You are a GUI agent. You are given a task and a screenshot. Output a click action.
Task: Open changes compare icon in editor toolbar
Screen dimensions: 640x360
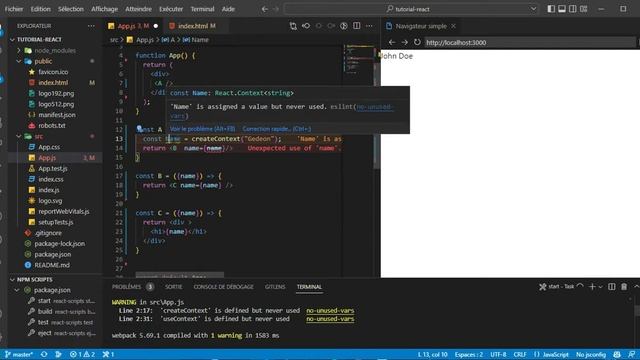293,26
